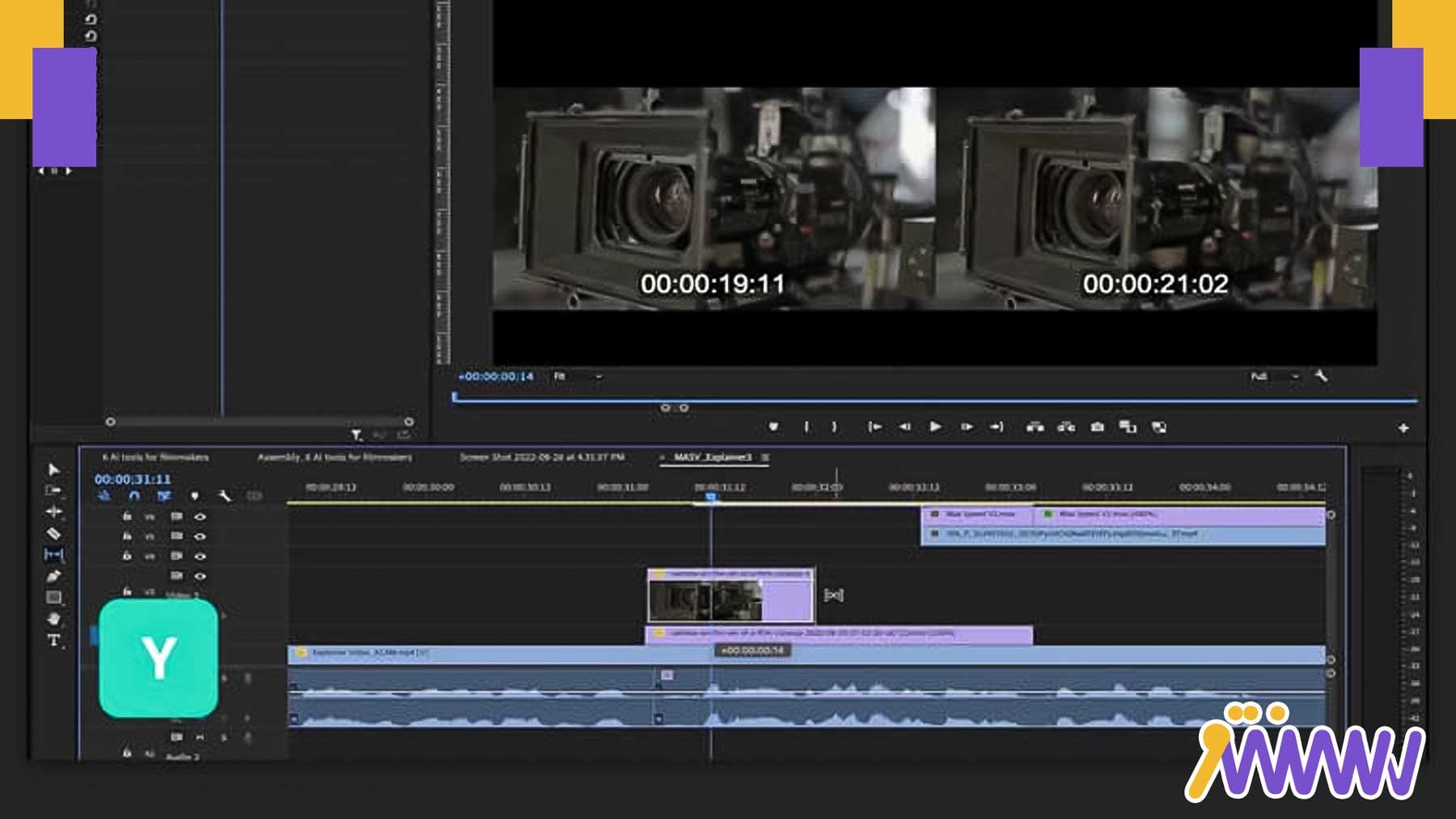Screen dimensions: 1456x819
Task: Play the sequence in Program Monitor
Action: 935,427
